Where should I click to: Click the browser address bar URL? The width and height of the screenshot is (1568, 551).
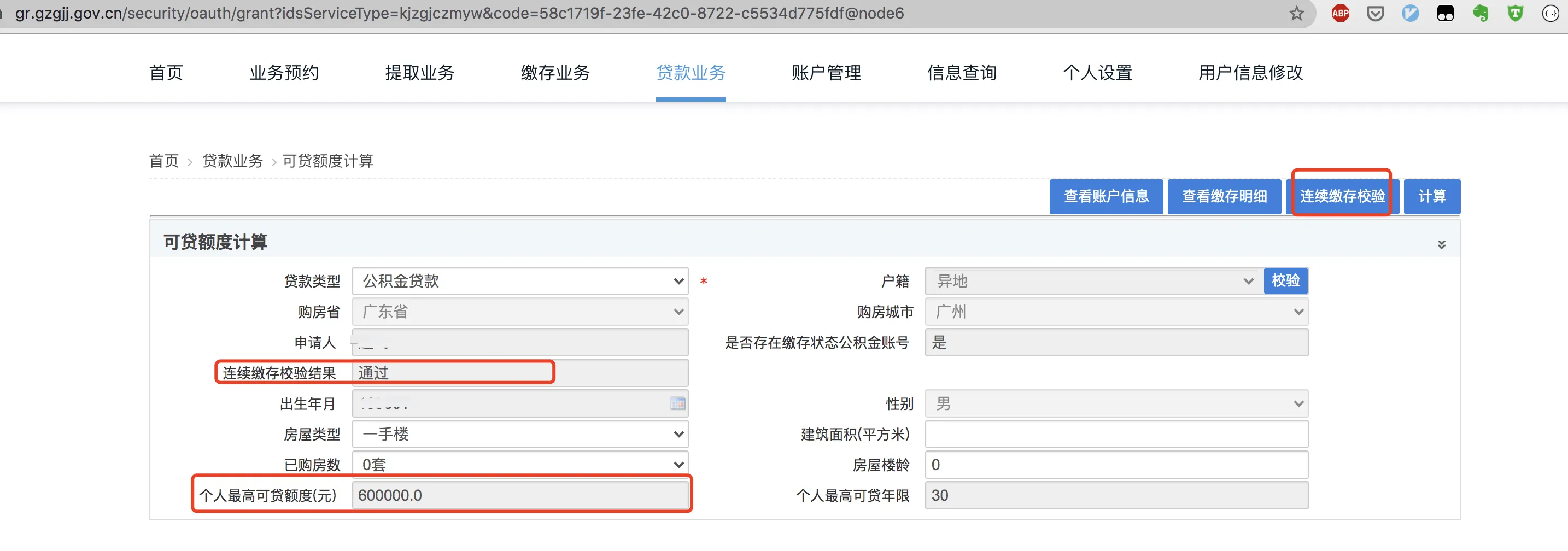click(x=460, y=13)
